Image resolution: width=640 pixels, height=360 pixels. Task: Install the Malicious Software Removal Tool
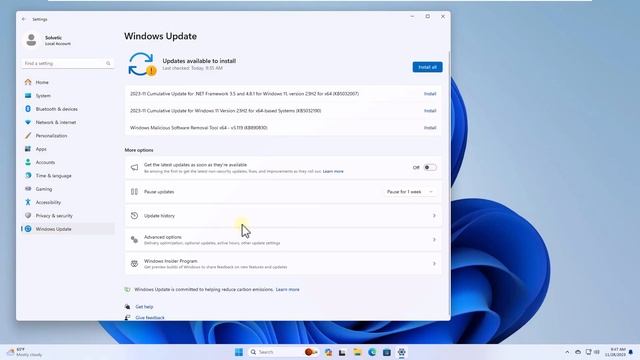click(430, 128)
